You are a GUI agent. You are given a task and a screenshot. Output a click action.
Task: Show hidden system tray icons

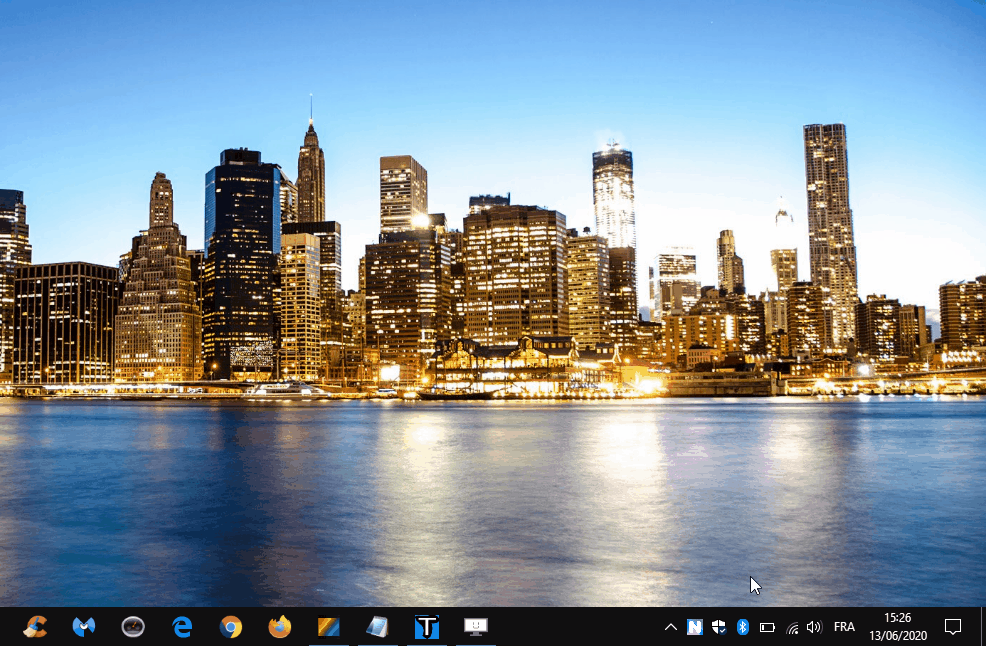[x=670, y=627]
